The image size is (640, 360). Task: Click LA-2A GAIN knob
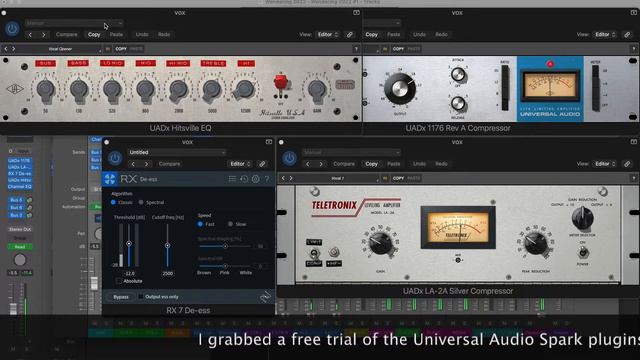pyautogui.click(x=380, y=243)
